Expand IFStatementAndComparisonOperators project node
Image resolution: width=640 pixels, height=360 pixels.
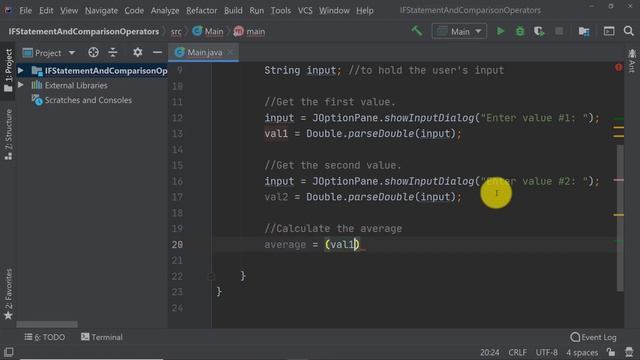pos(21,70)
